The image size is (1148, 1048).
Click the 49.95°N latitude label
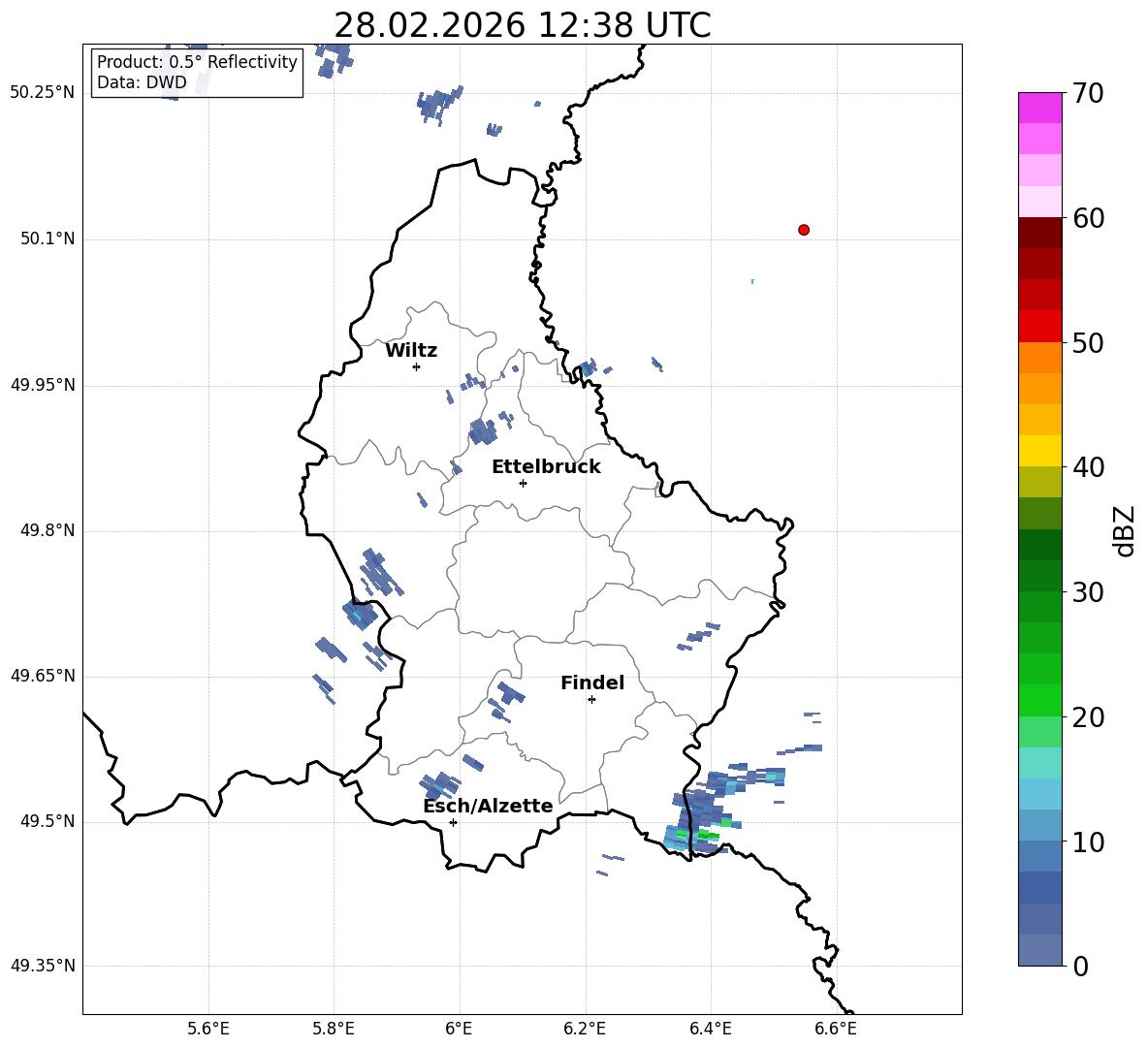(43, 385)
